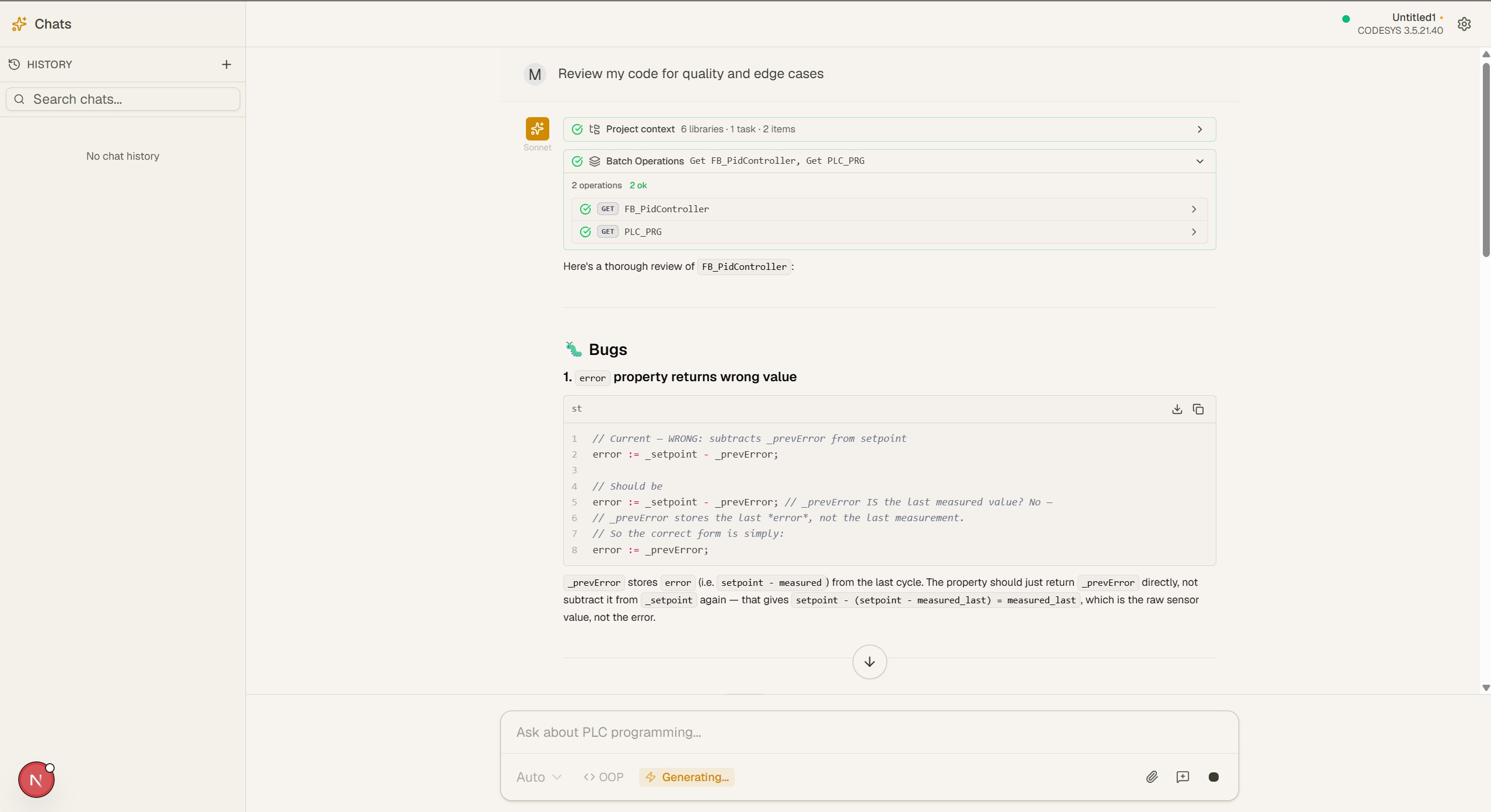Expand the GET FB_PidController operation
The height and width of the screenshot is (812, 1491).
point(889,209)
